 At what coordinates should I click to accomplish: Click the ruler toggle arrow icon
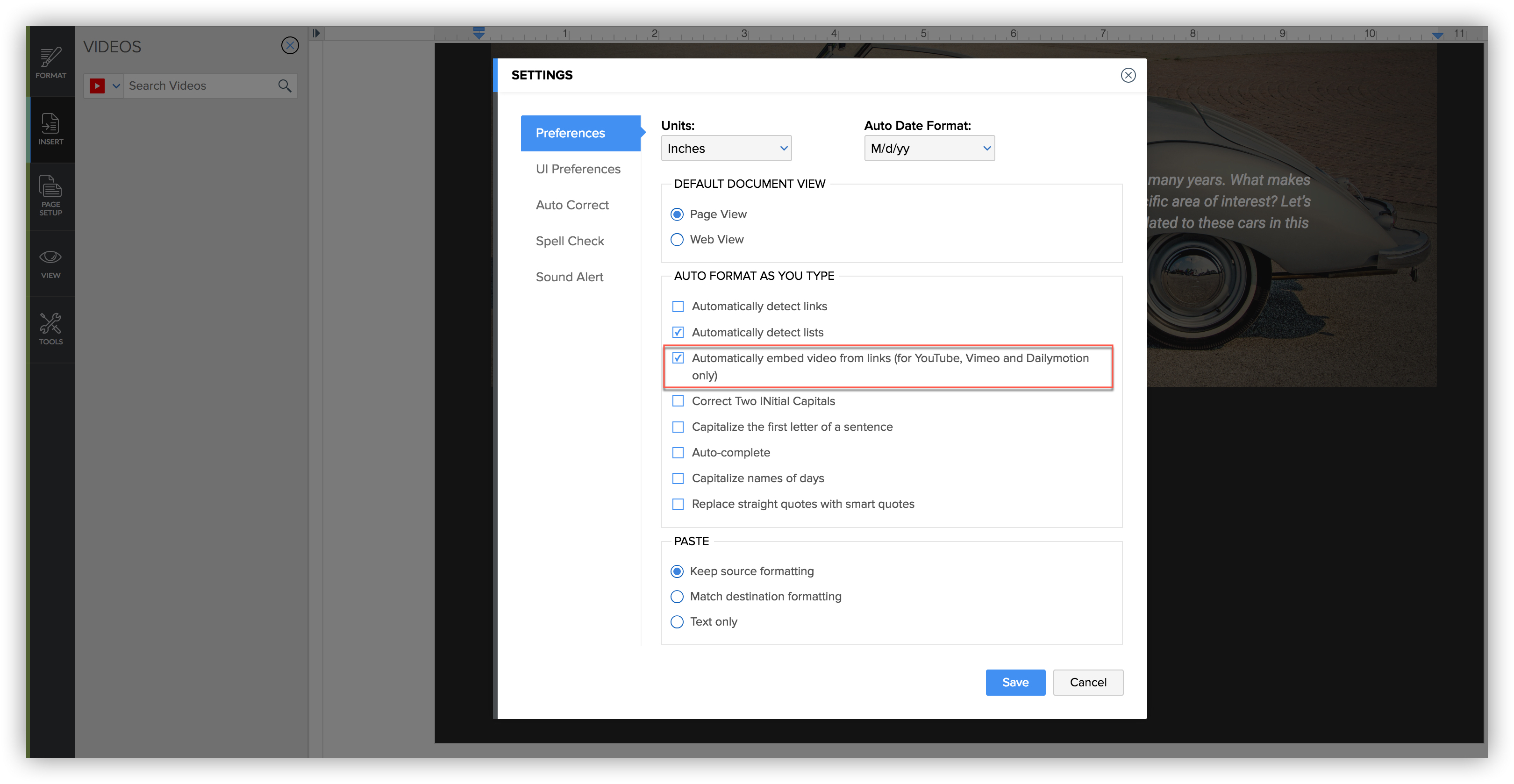(x=316, y=34)
